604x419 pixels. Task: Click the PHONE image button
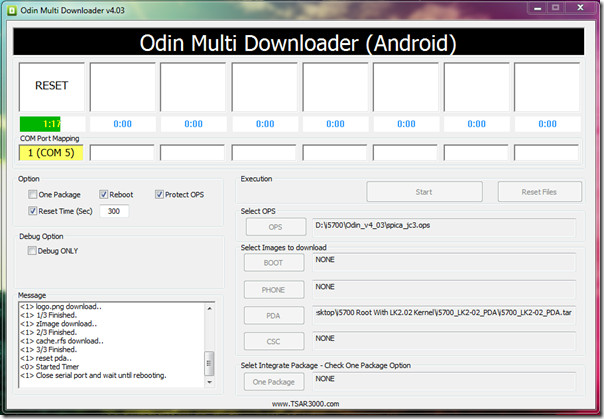273,290
